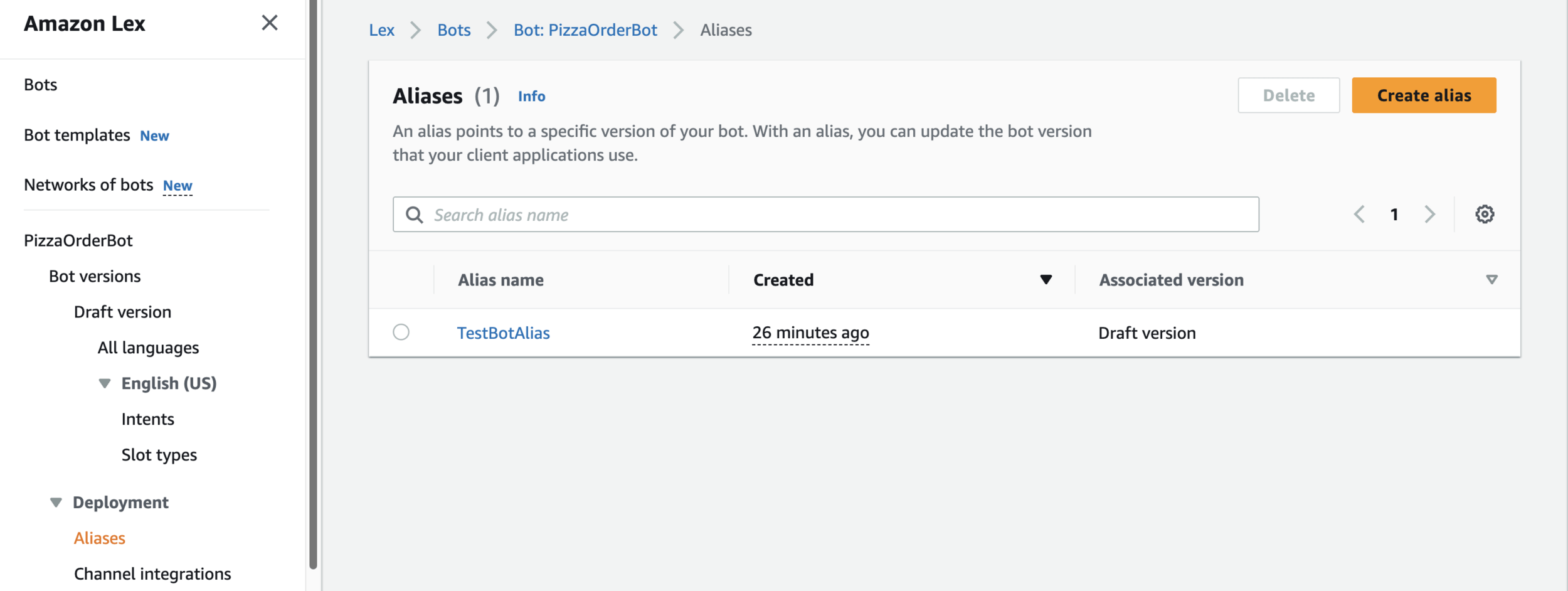Go to Bot: PizzaOrderBot breadcrumb
This screenshot has width=1568, height=591.
coord(585,30)
